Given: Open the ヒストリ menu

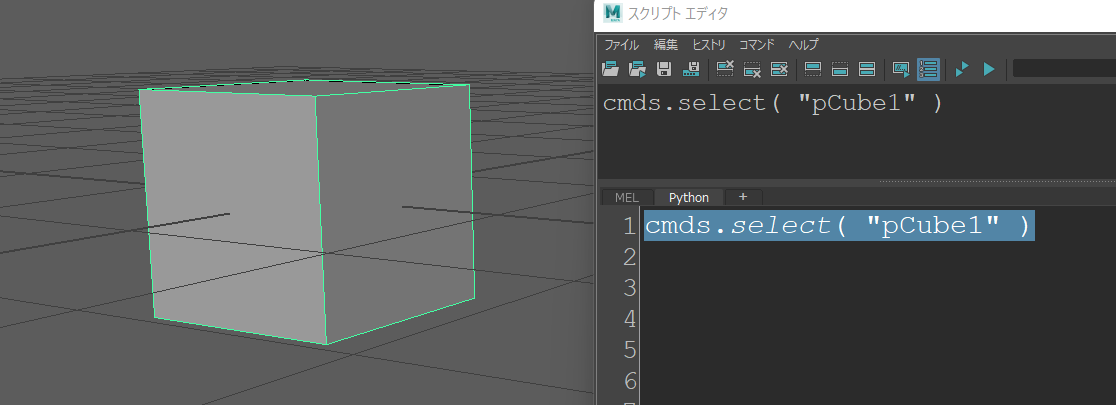Looking at the screenshot, I should 708,44.
